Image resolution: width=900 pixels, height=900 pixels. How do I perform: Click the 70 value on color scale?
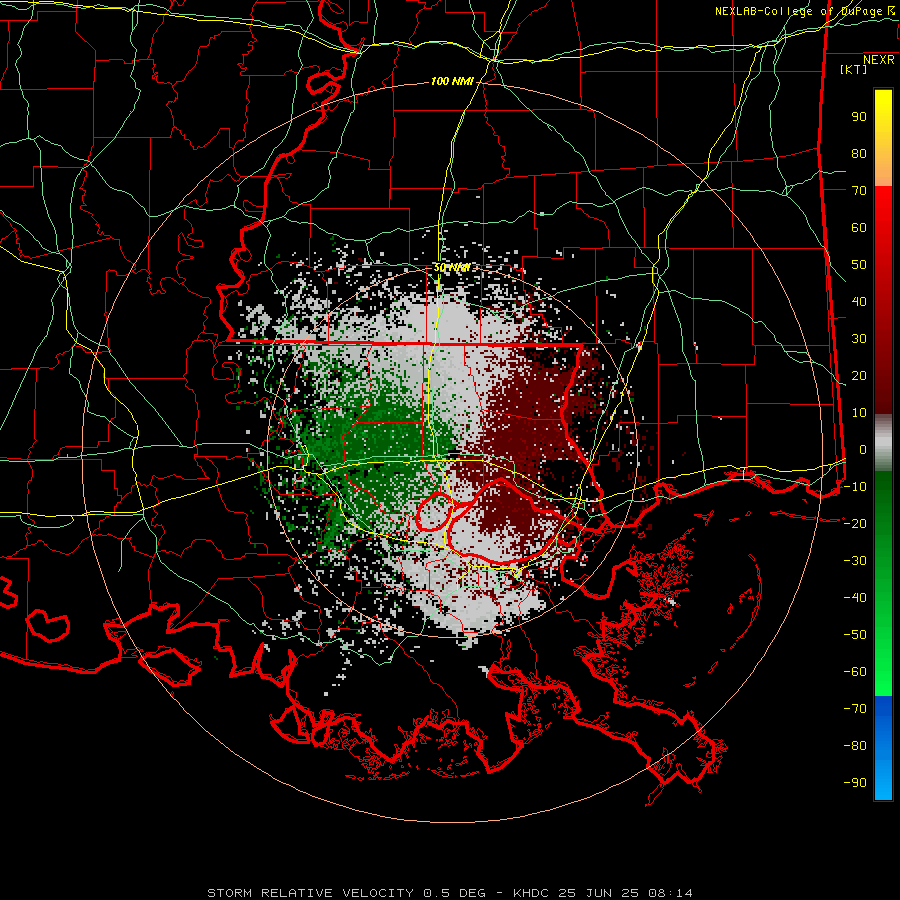(x=859, y=191)
